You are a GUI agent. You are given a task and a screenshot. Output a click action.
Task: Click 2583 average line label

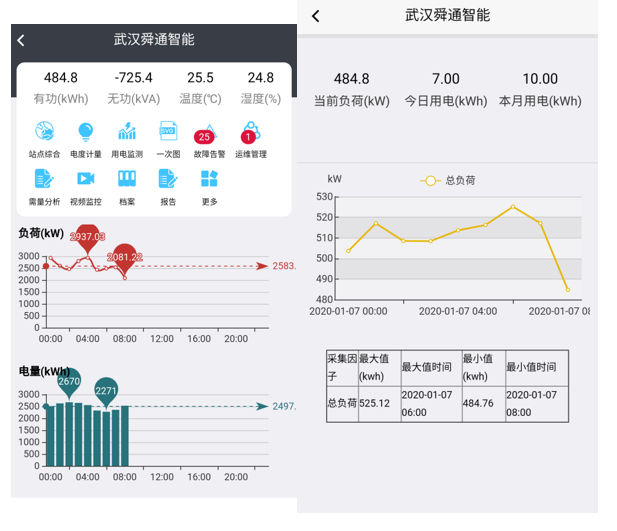[284, 266]
